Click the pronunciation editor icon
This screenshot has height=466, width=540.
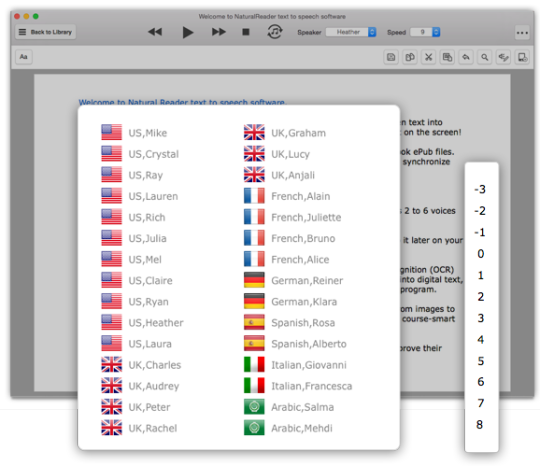(503, 57)
